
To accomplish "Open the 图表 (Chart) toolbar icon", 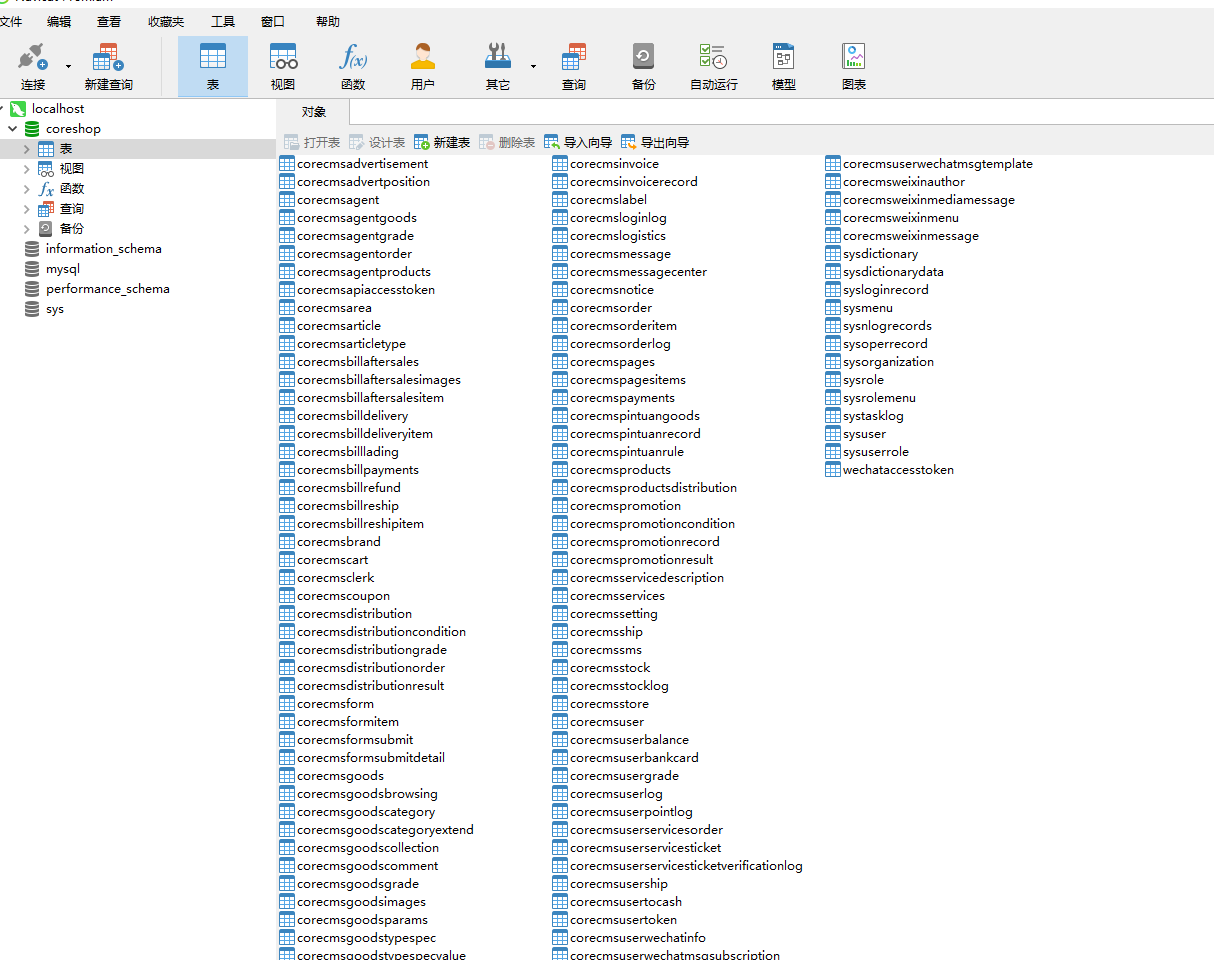I will coord(853,66).
